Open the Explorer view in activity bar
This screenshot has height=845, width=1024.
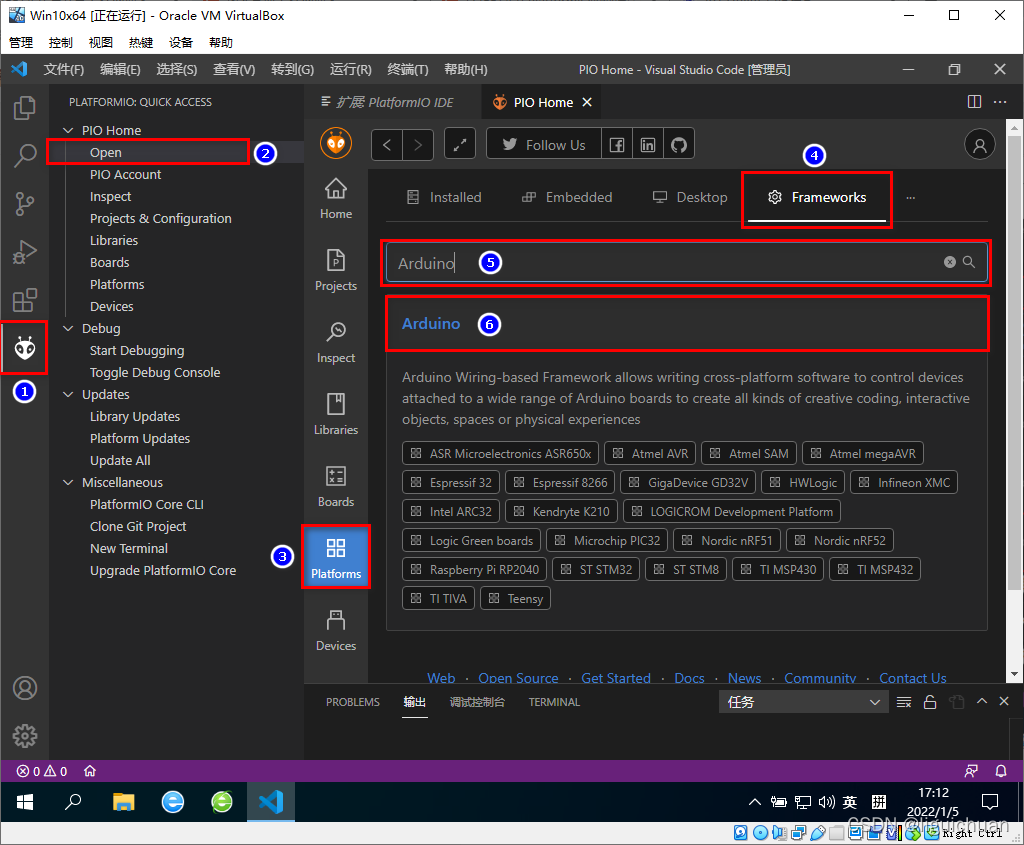click(x=25, y=108)
